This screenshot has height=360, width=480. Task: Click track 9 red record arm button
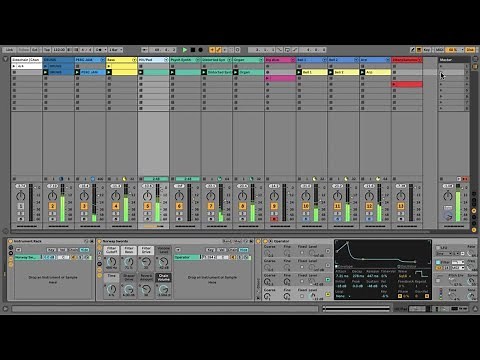274,219
